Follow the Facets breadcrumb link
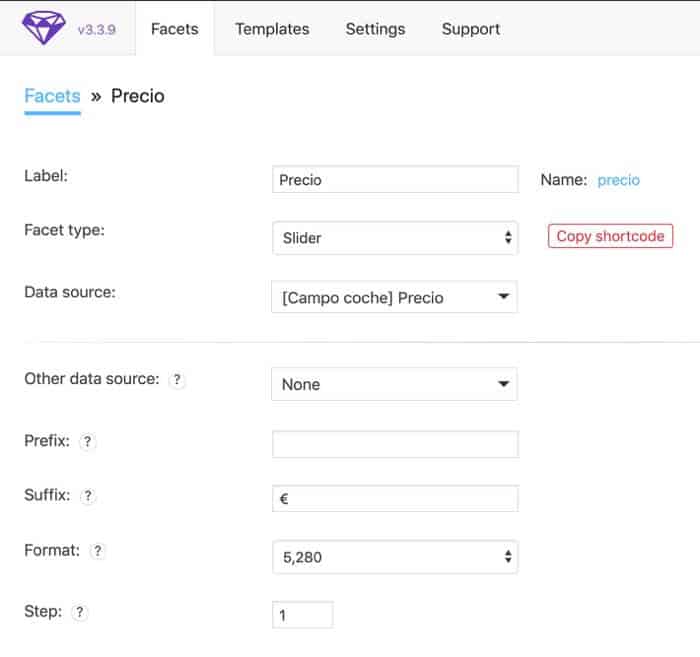This screenshot has width=700, height=657. 52,96
